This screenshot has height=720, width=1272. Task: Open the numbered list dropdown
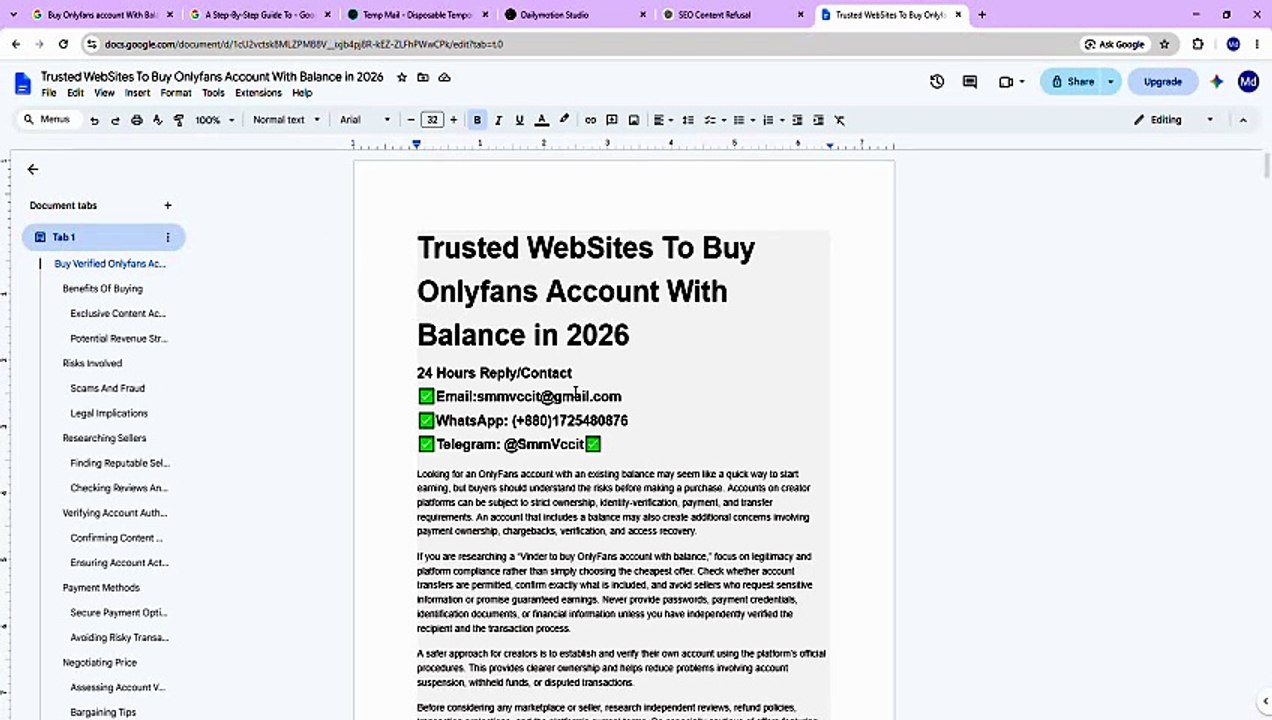[x=772, y=120]
